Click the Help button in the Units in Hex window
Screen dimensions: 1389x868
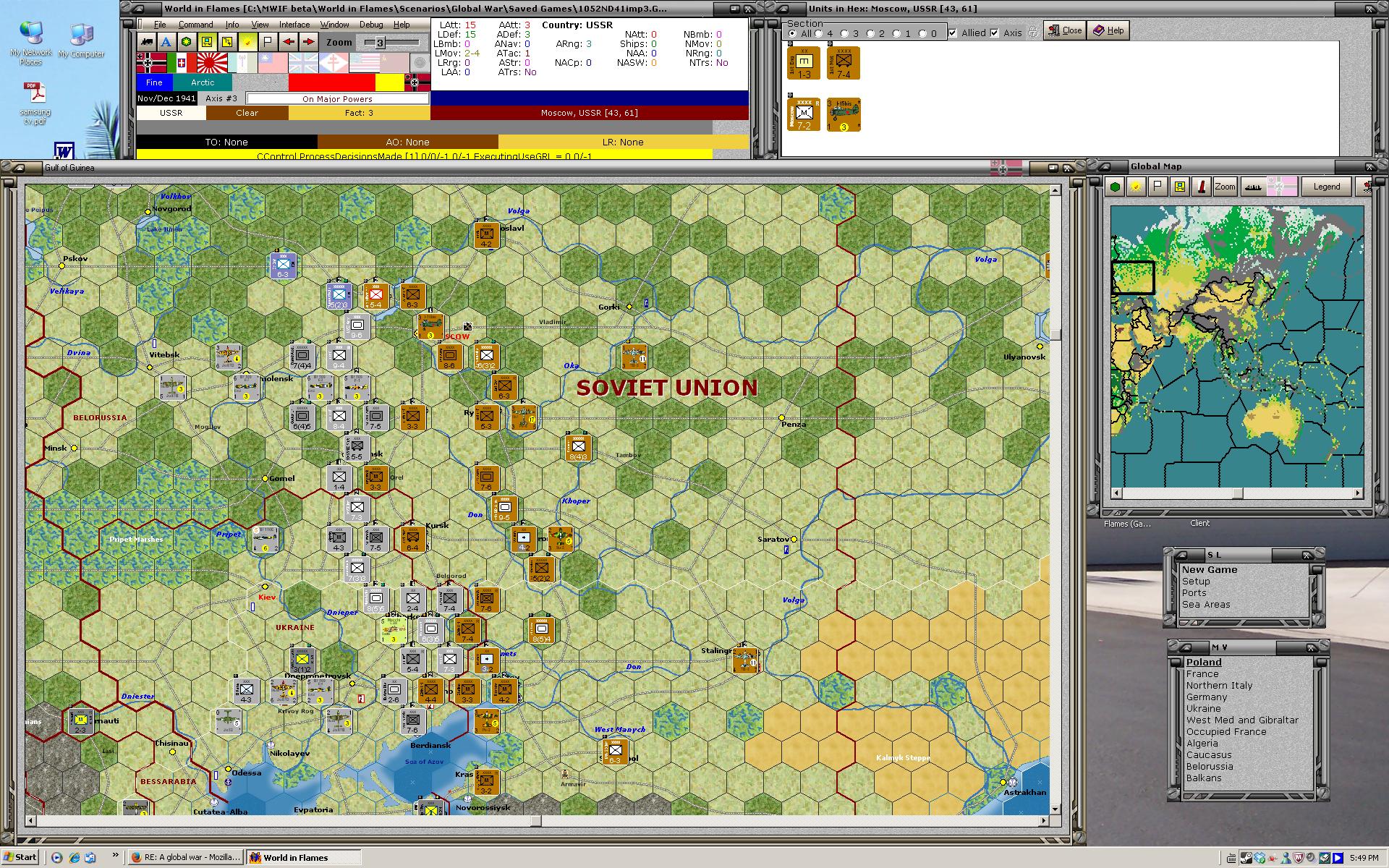tap(1108, 30)
